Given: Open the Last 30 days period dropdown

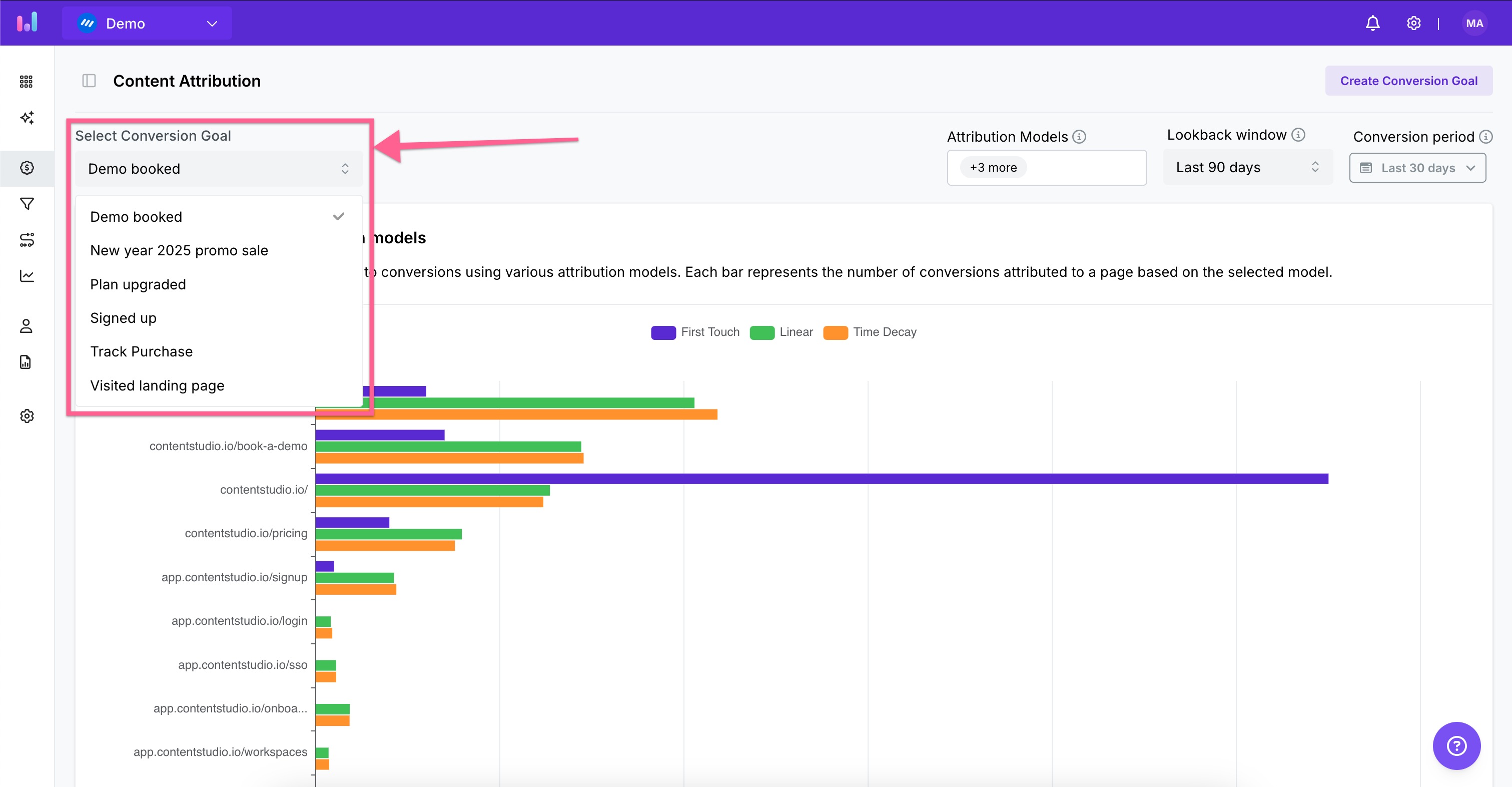Looking at the screenshot, I should click(1417, 169).
